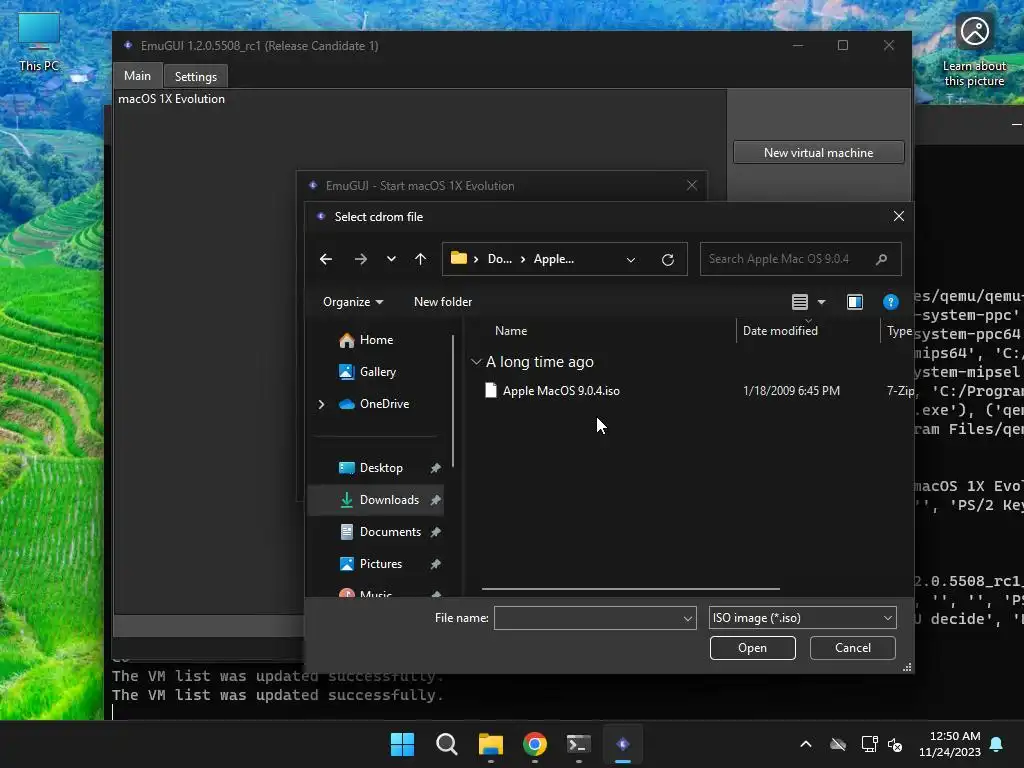Click the pin icon next to Downloads
Screen dimensions: 1024x768
point(436,500)
